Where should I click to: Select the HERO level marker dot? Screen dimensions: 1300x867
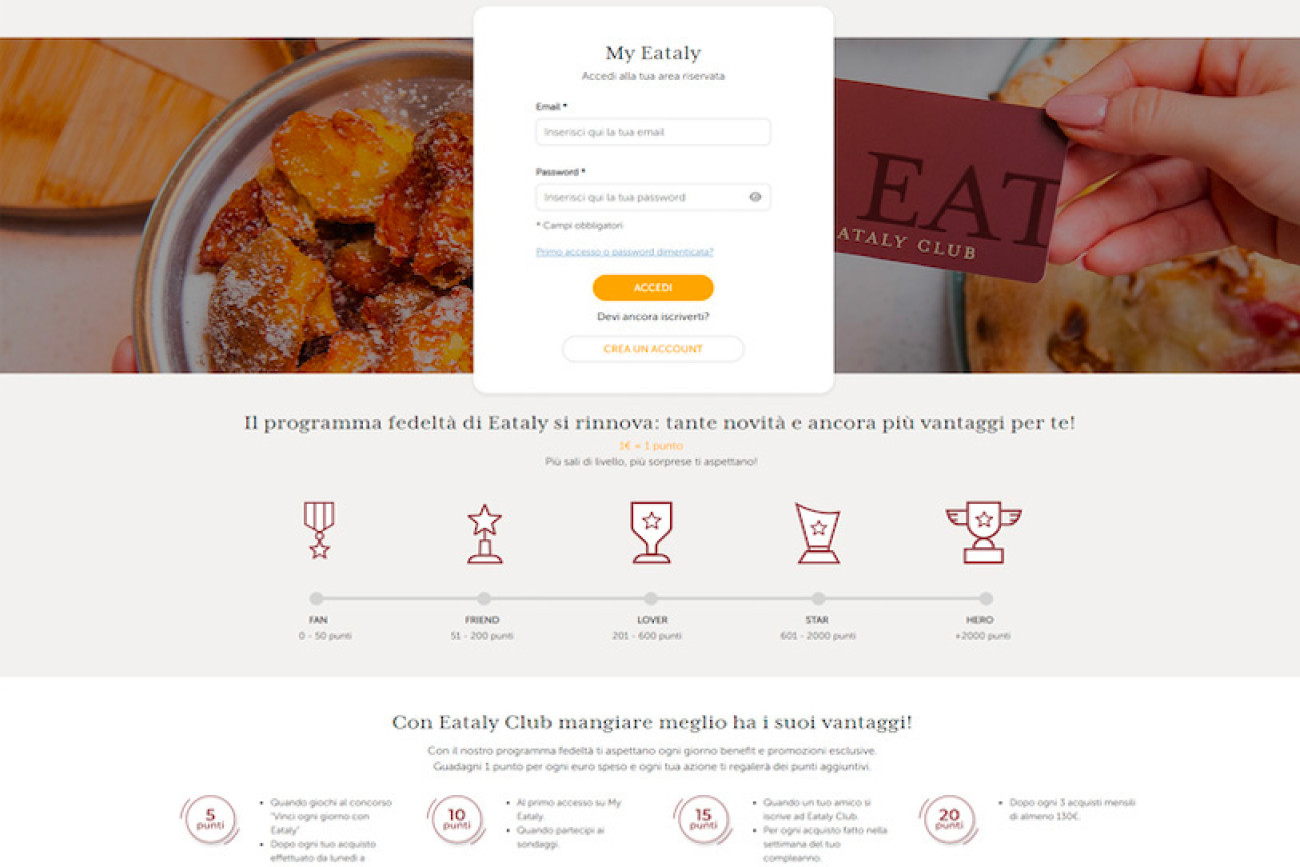pyautogui.click(x=986, y=599)
